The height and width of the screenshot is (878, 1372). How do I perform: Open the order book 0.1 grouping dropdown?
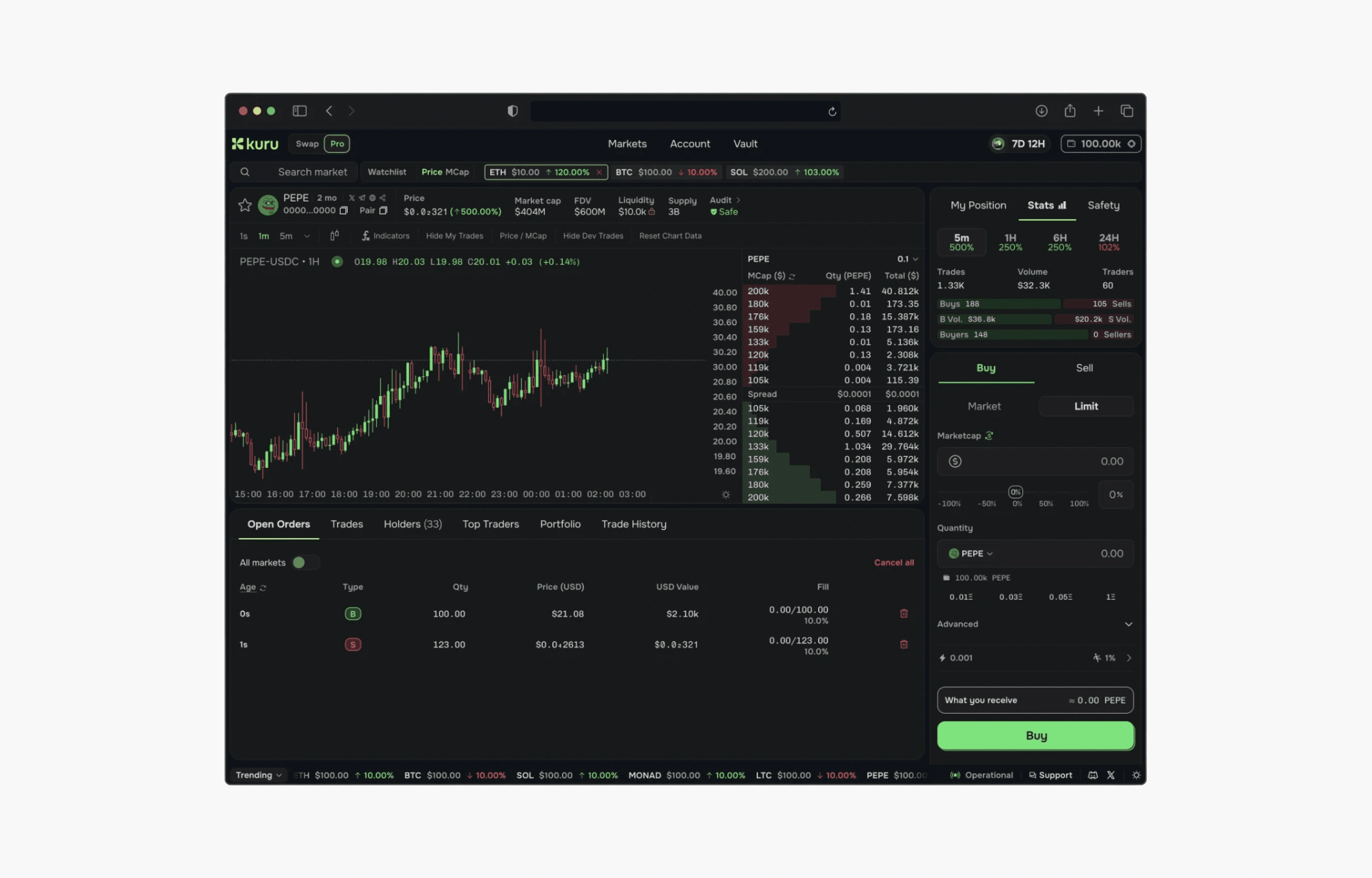click(907, 259)
